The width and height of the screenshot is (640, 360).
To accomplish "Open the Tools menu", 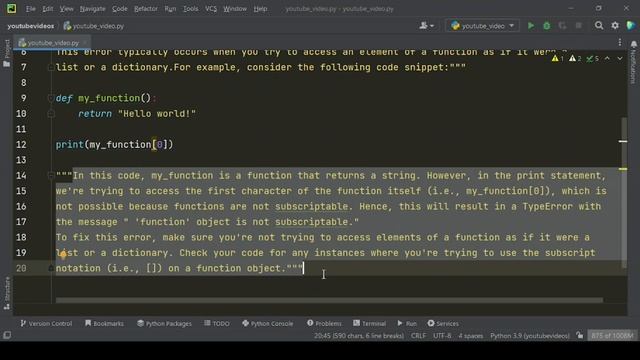I will pyautogui.click(x=191, y=9).
